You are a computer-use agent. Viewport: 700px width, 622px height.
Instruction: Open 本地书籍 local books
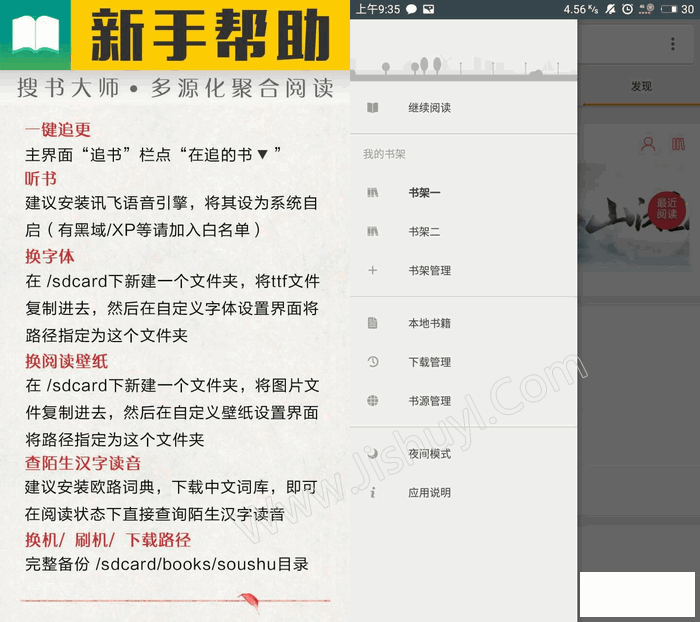coord(463,323)
